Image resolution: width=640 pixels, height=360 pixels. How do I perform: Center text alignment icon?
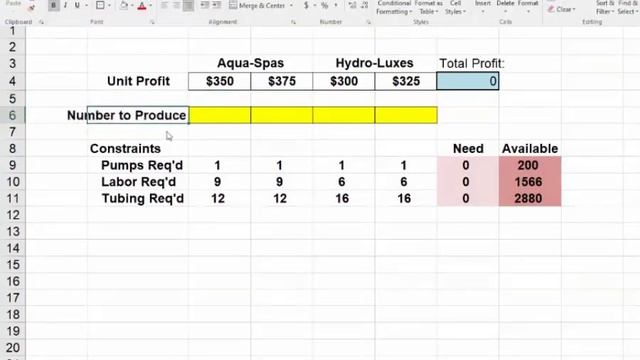click(176, 5)
